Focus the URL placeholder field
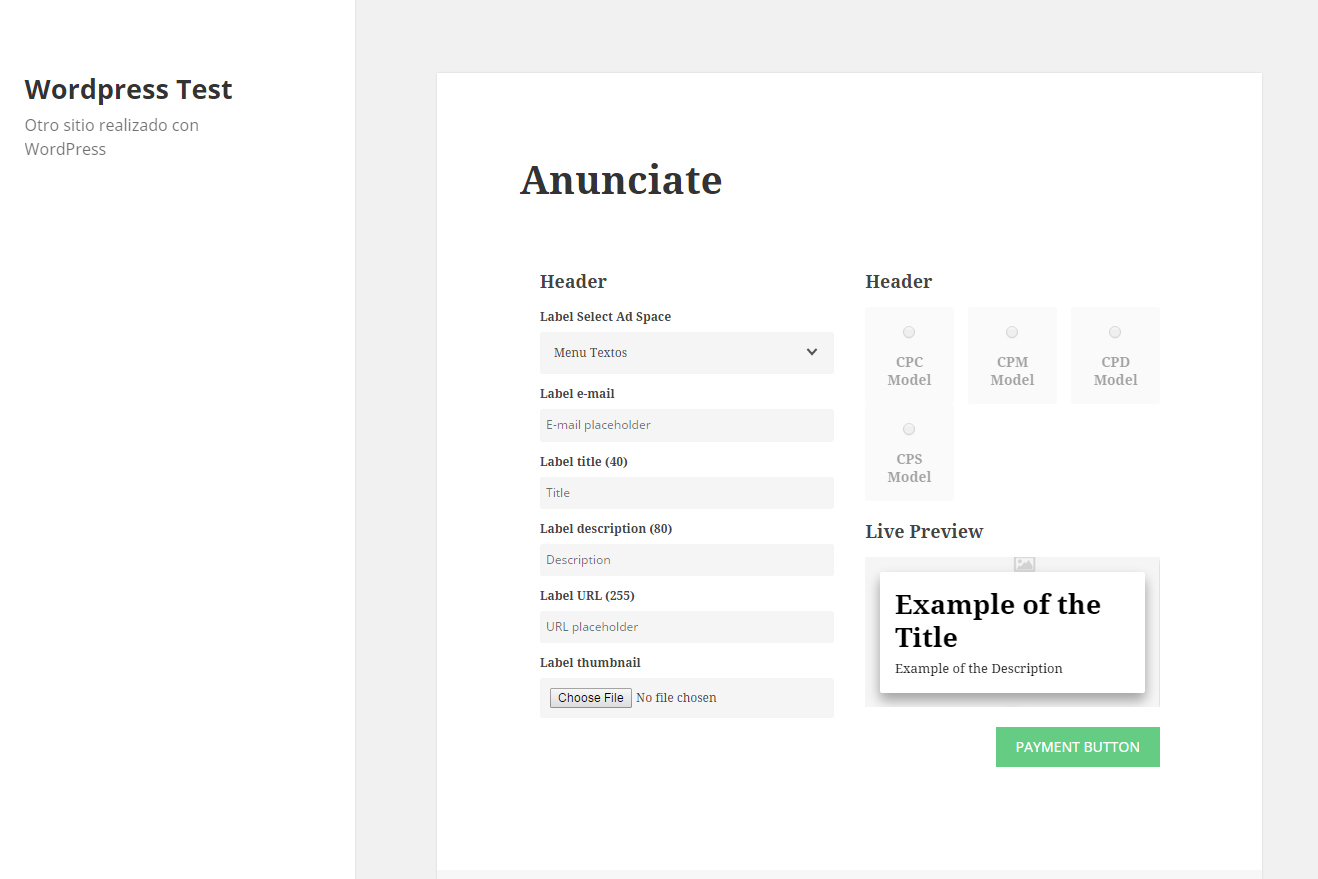Viewport: 1318px width, 879px height. pos(686,627)
